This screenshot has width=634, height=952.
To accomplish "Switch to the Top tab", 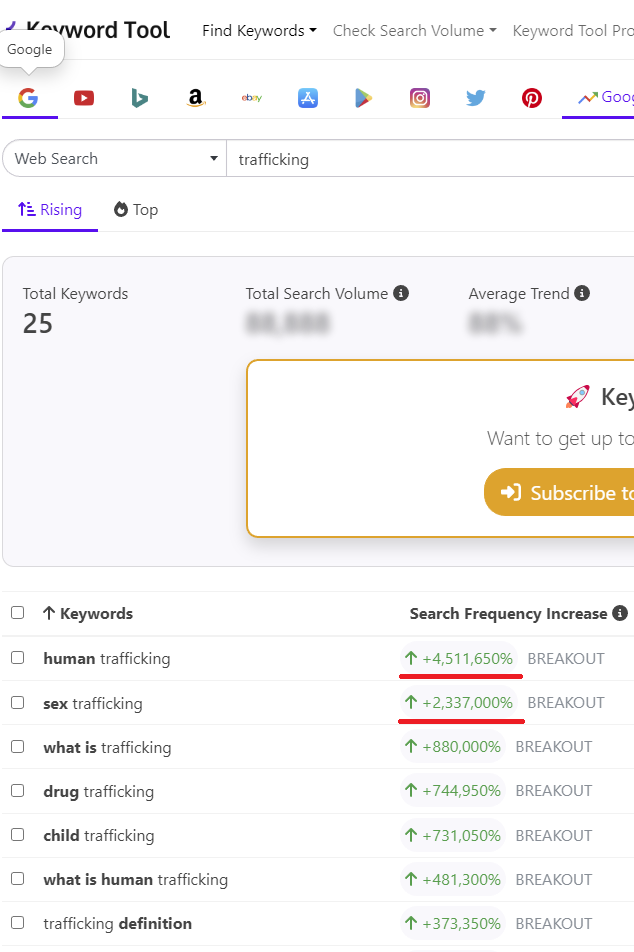I will point(136,209).
